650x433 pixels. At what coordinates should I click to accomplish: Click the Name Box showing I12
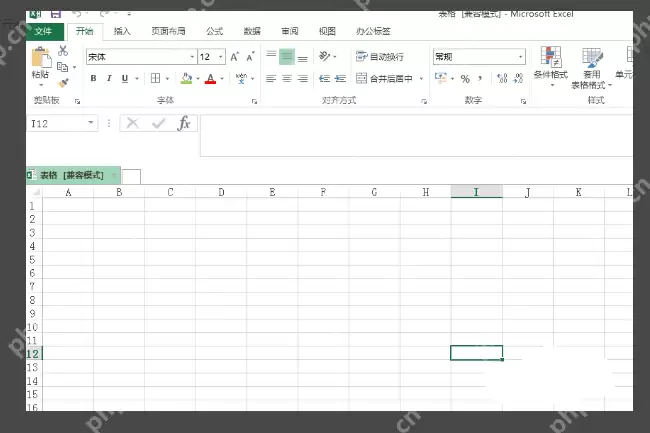[55, 123]
